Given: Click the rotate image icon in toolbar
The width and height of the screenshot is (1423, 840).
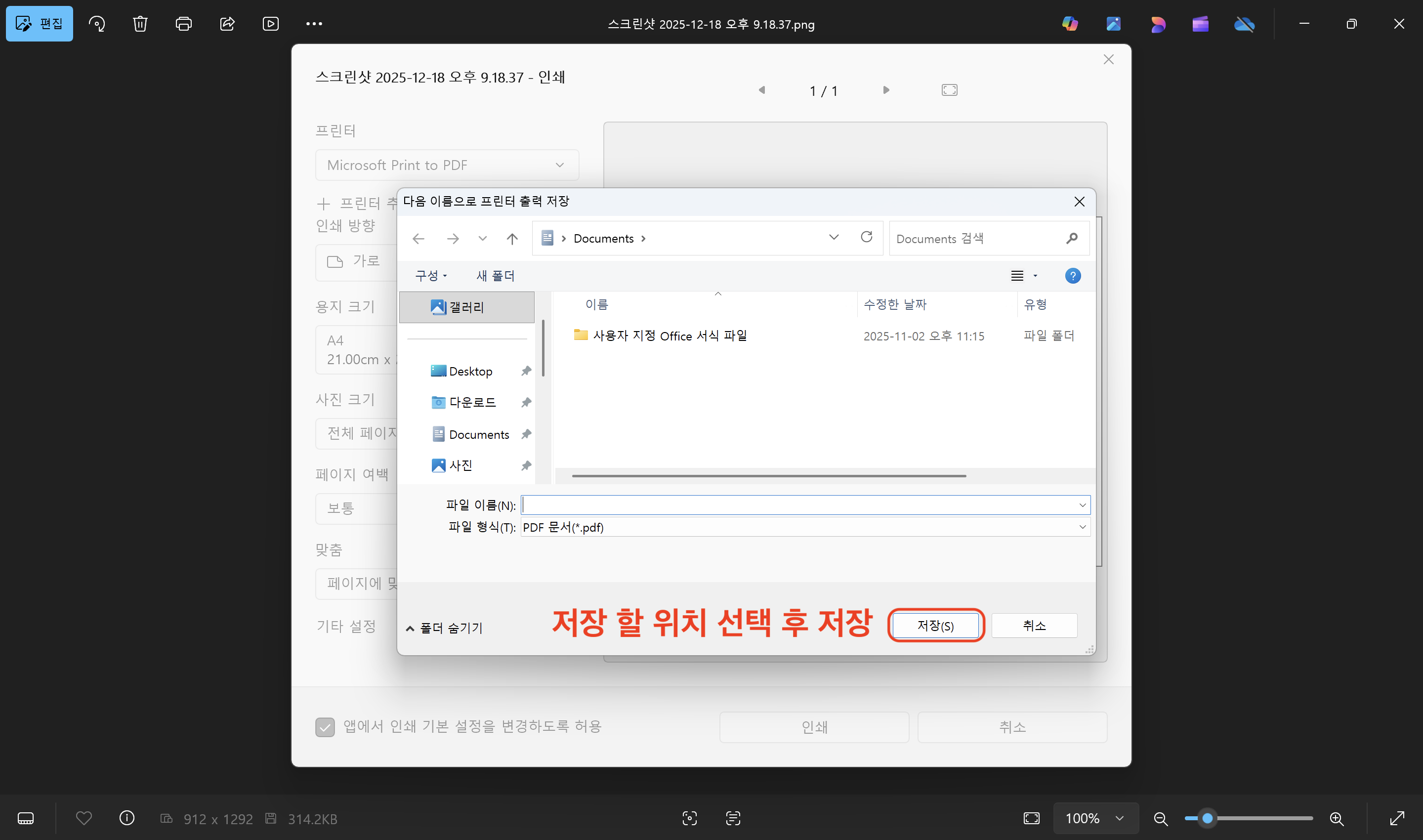Looking at the screenshot, I should pos(97,24).
